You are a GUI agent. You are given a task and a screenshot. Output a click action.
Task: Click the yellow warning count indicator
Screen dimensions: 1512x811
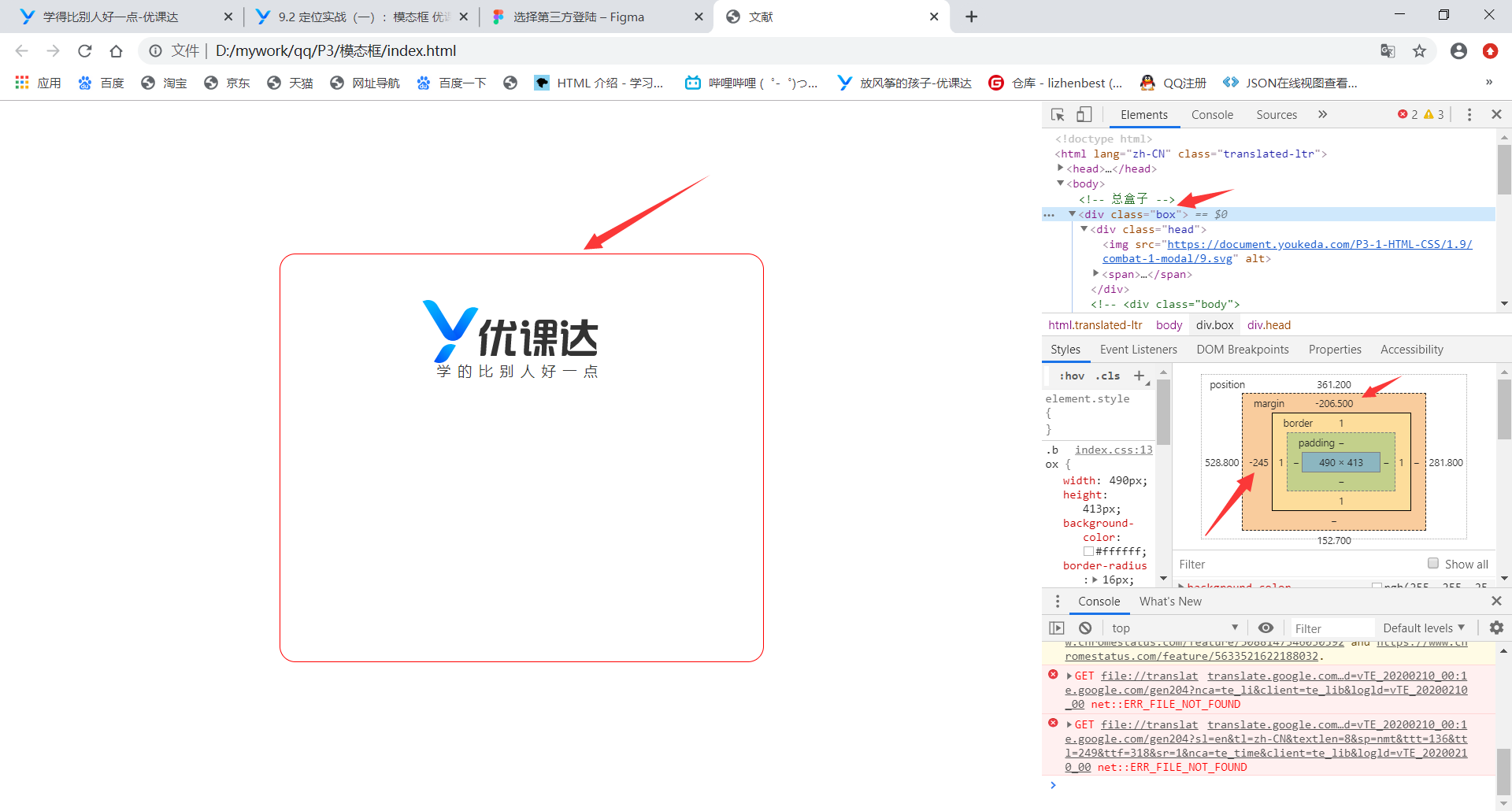pos(1434,115)
